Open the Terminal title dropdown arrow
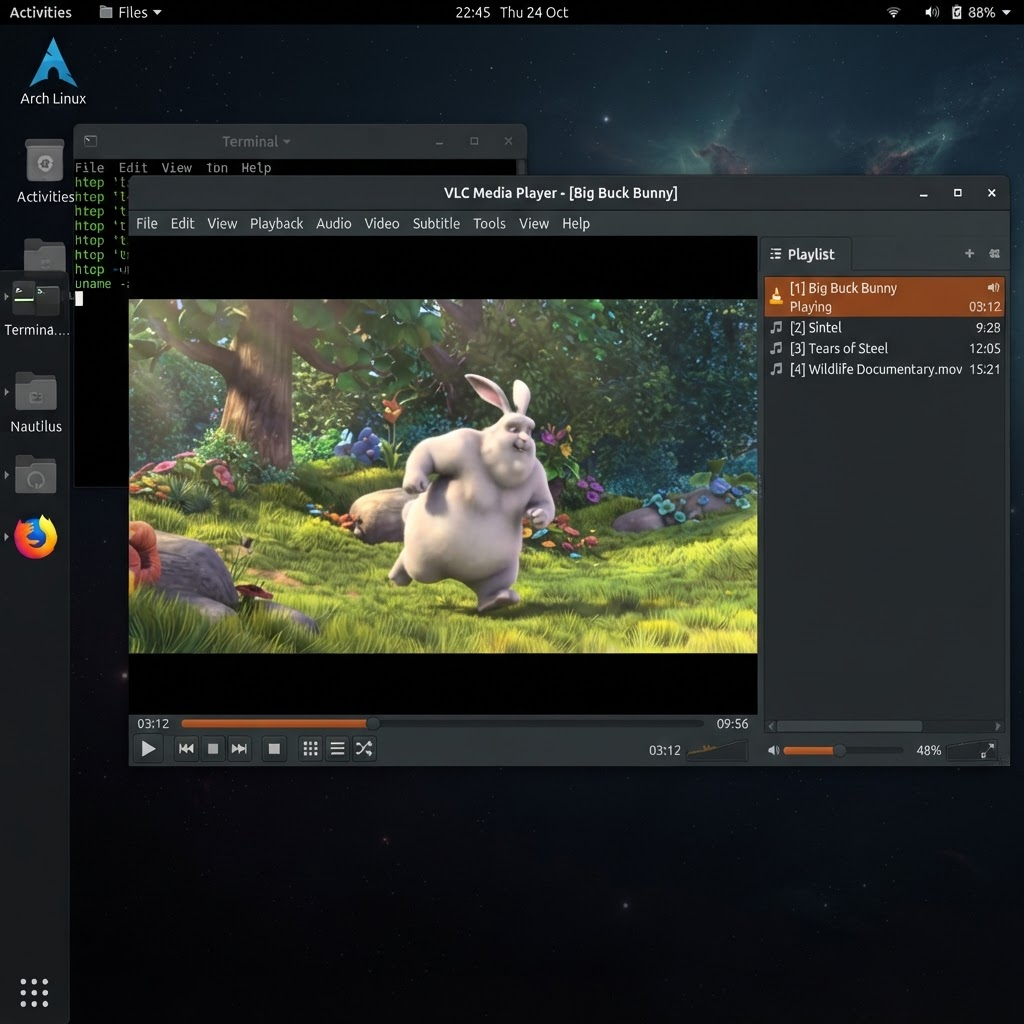This screenshot has height=1024, width=1024. pyautogui.click(x=287, y=142)
